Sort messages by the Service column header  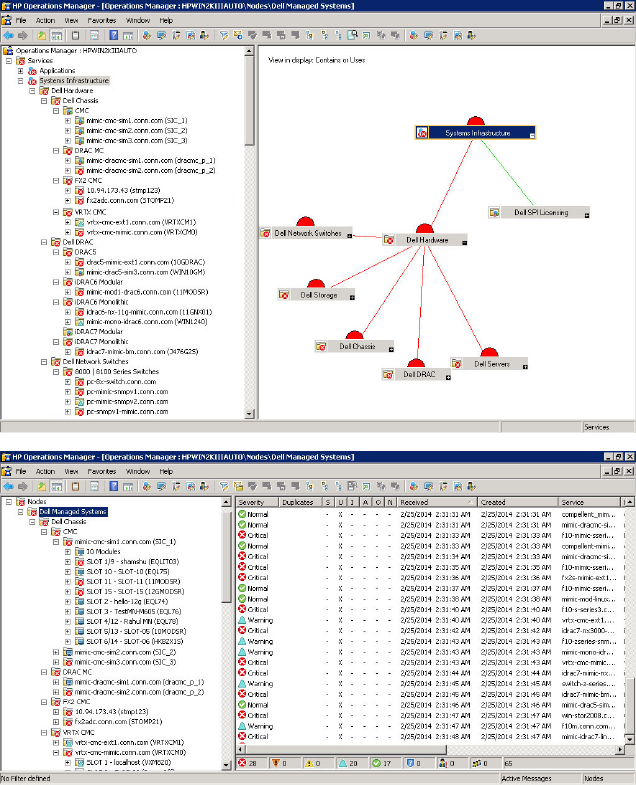point(590,502)
